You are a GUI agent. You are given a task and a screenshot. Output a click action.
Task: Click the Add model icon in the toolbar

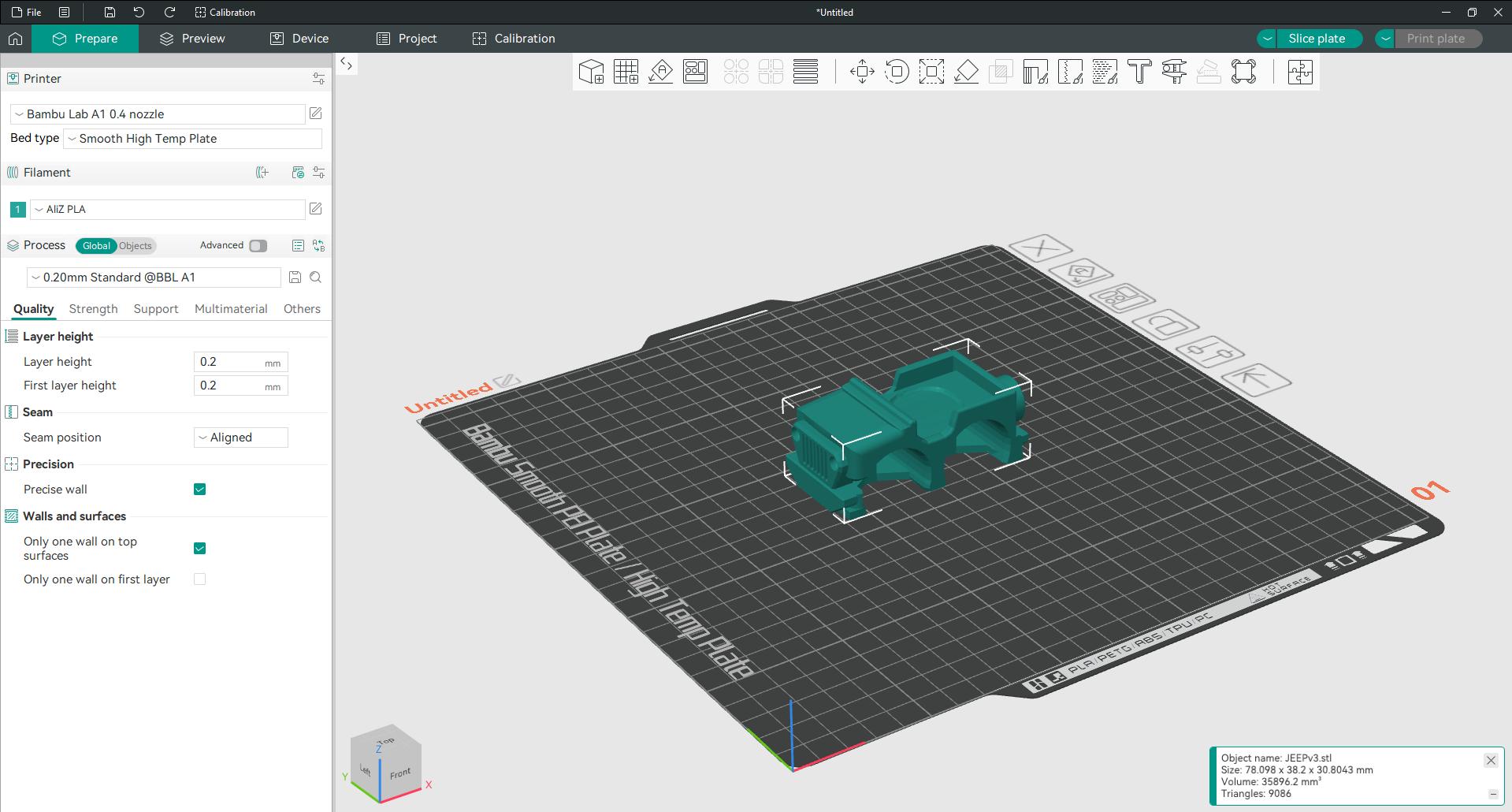pos(591,71)
